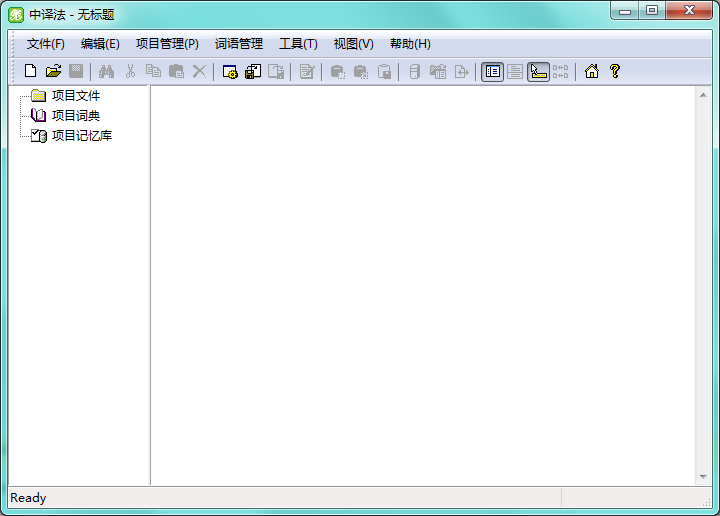This screenshot has width=720, height=516.
Task: Click the grayed edit-note pencil icon
Action: [x=307, y=72]
